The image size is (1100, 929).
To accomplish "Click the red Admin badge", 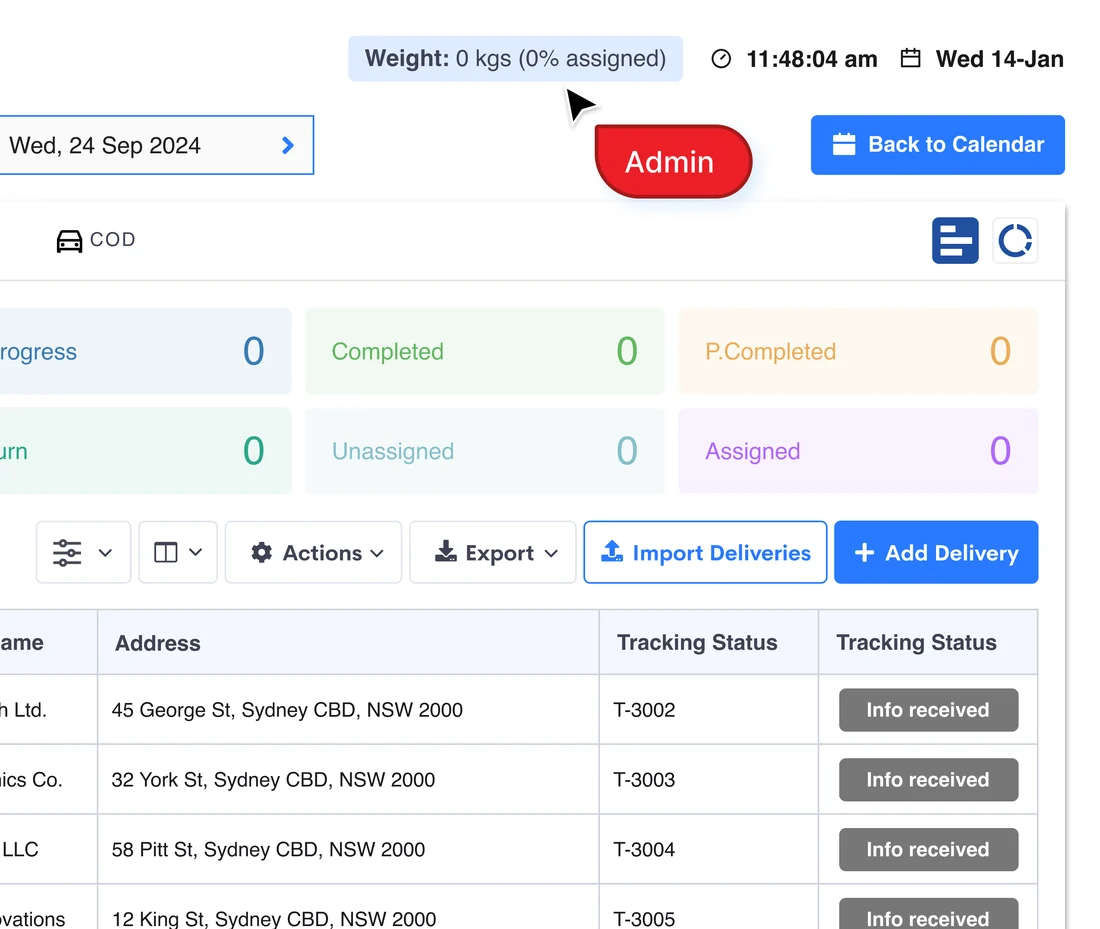I will (673, 161).
